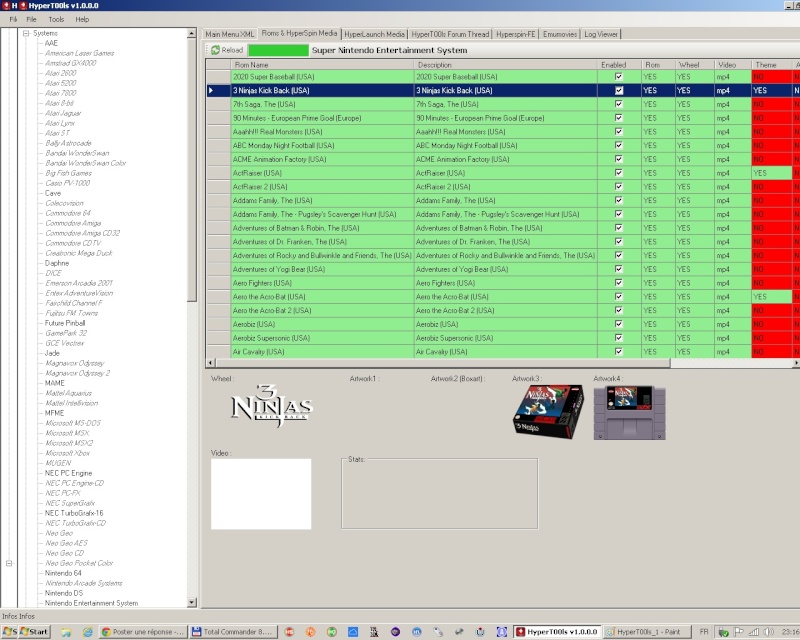Toggle Enabled checkbox for 3 Ninjas Kick Back
This screenshot has height=640, width=800.
coord(619,90)
